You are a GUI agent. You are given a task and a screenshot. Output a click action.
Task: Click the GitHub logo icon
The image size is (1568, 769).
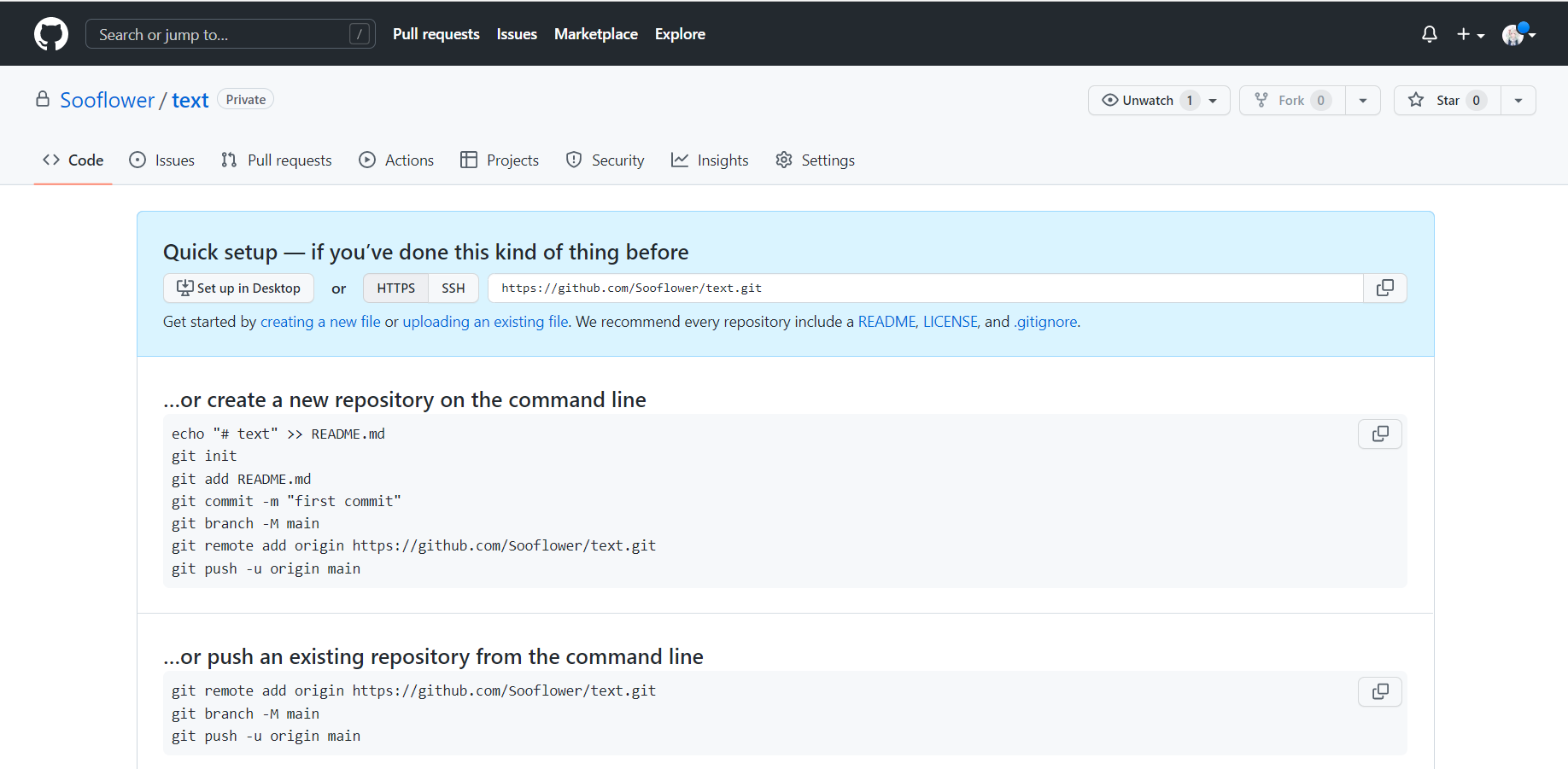pyautogui.click(x=51, y=34)
